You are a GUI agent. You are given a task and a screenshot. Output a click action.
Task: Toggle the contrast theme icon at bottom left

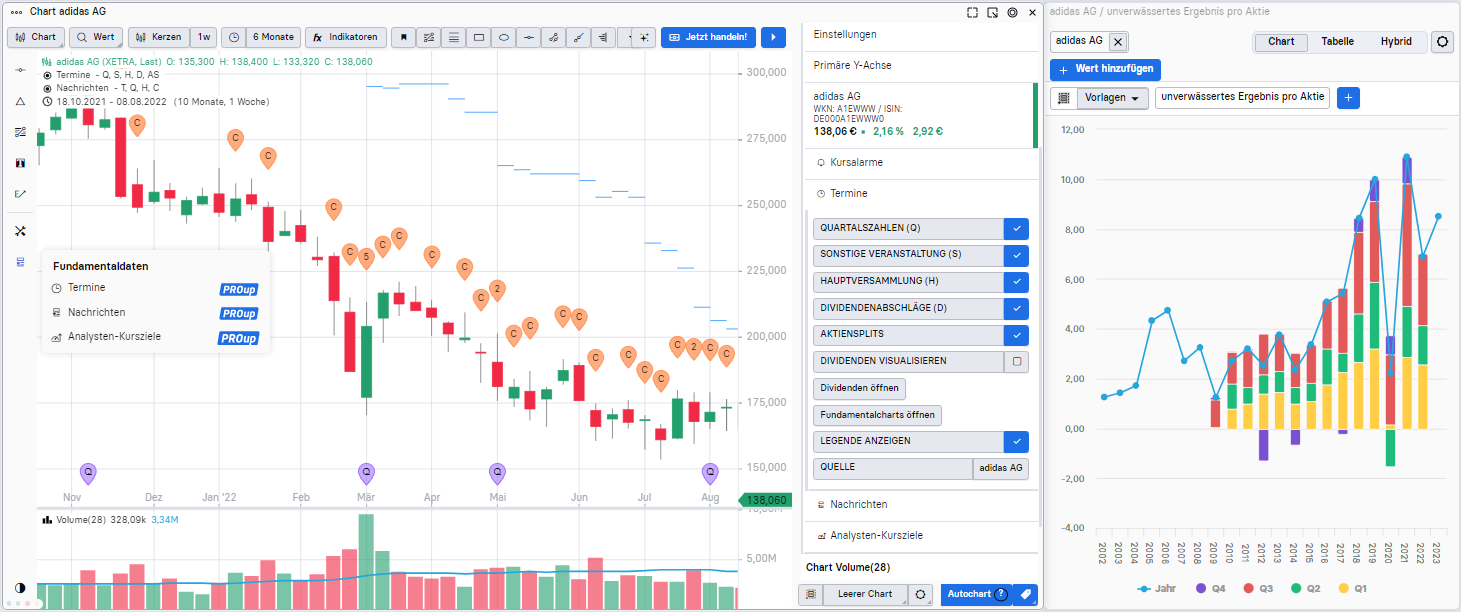coord(20,588)
